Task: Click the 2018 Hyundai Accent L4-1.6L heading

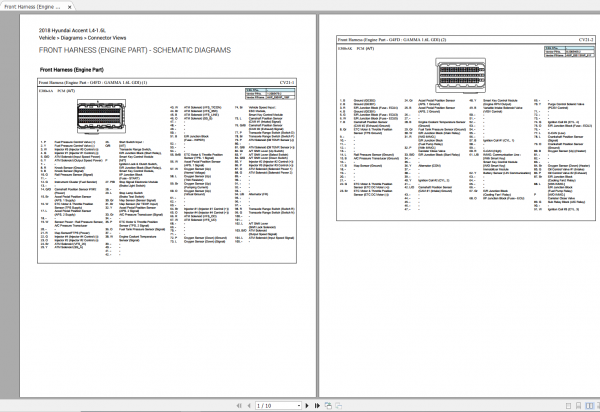Action: [x=72, y=30]
